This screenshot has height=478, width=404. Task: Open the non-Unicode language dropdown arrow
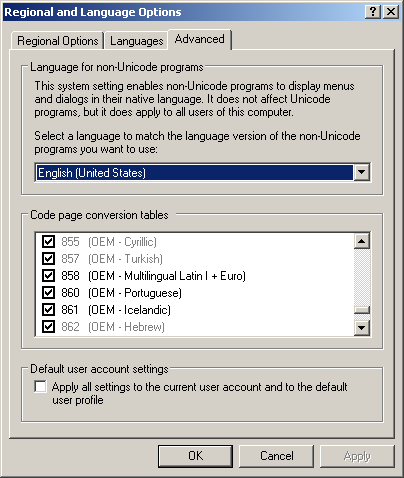point(361,173)
